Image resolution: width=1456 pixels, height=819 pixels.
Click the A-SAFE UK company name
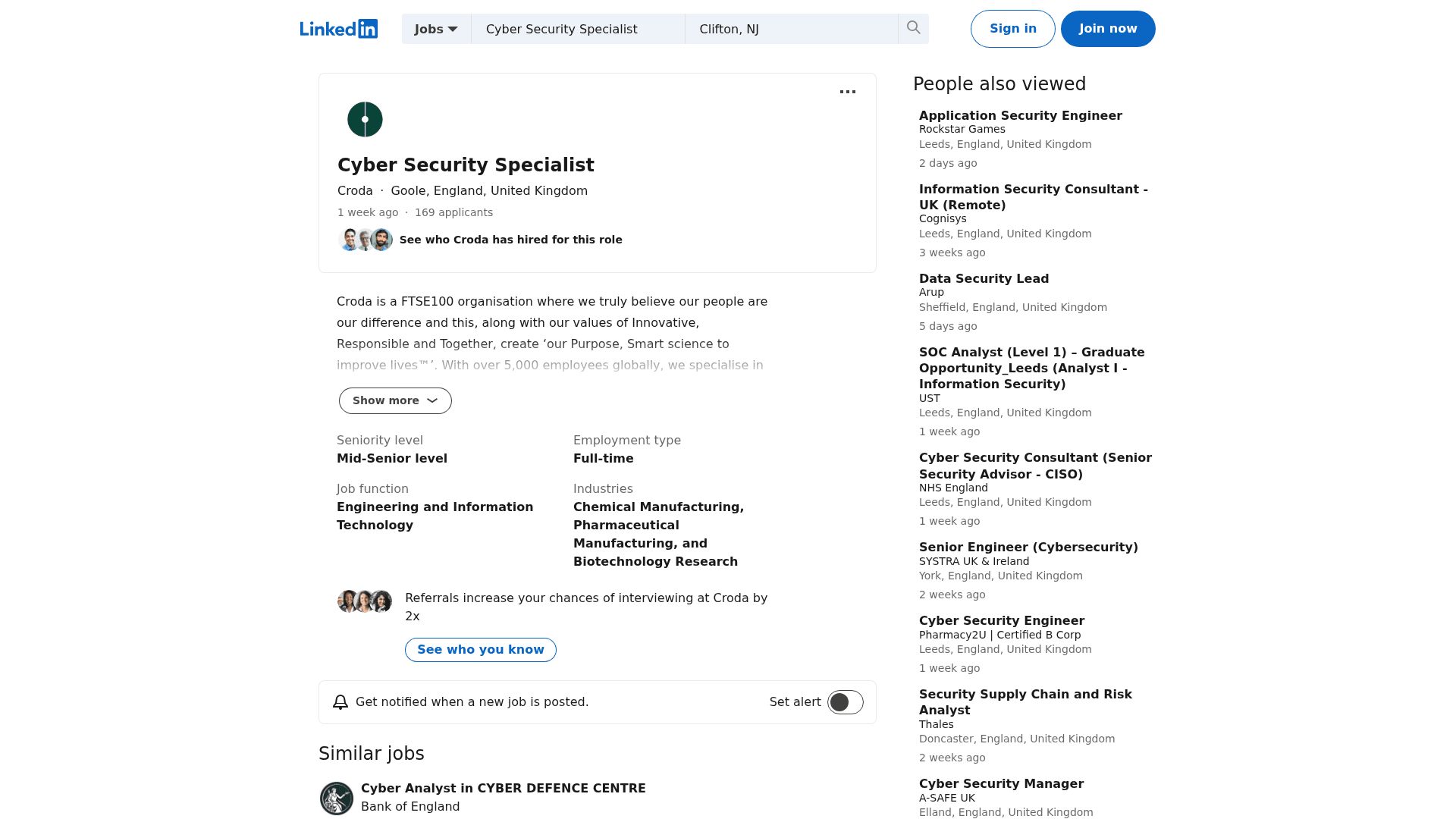point(947,799)
